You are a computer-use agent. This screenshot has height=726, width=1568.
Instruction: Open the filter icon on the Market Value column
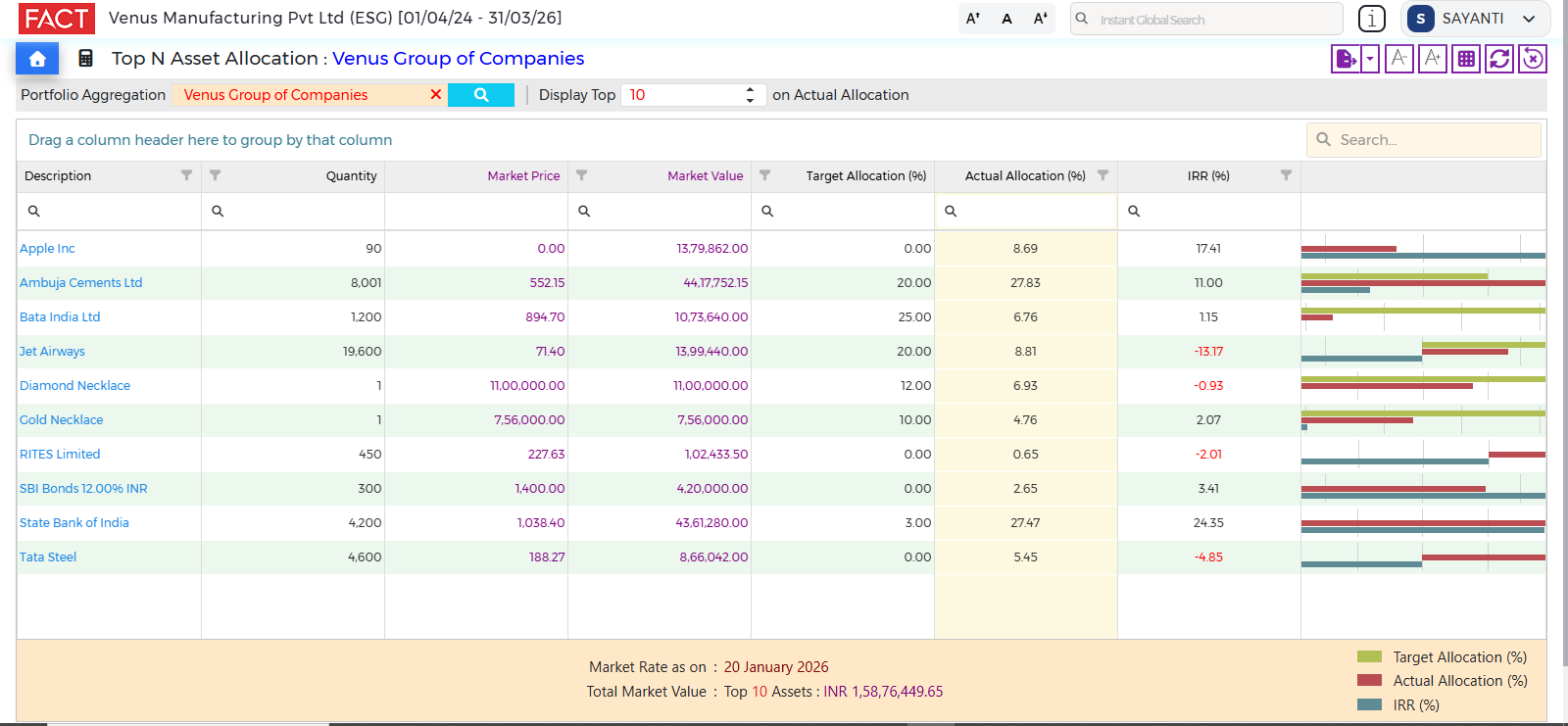click(581, 175)
